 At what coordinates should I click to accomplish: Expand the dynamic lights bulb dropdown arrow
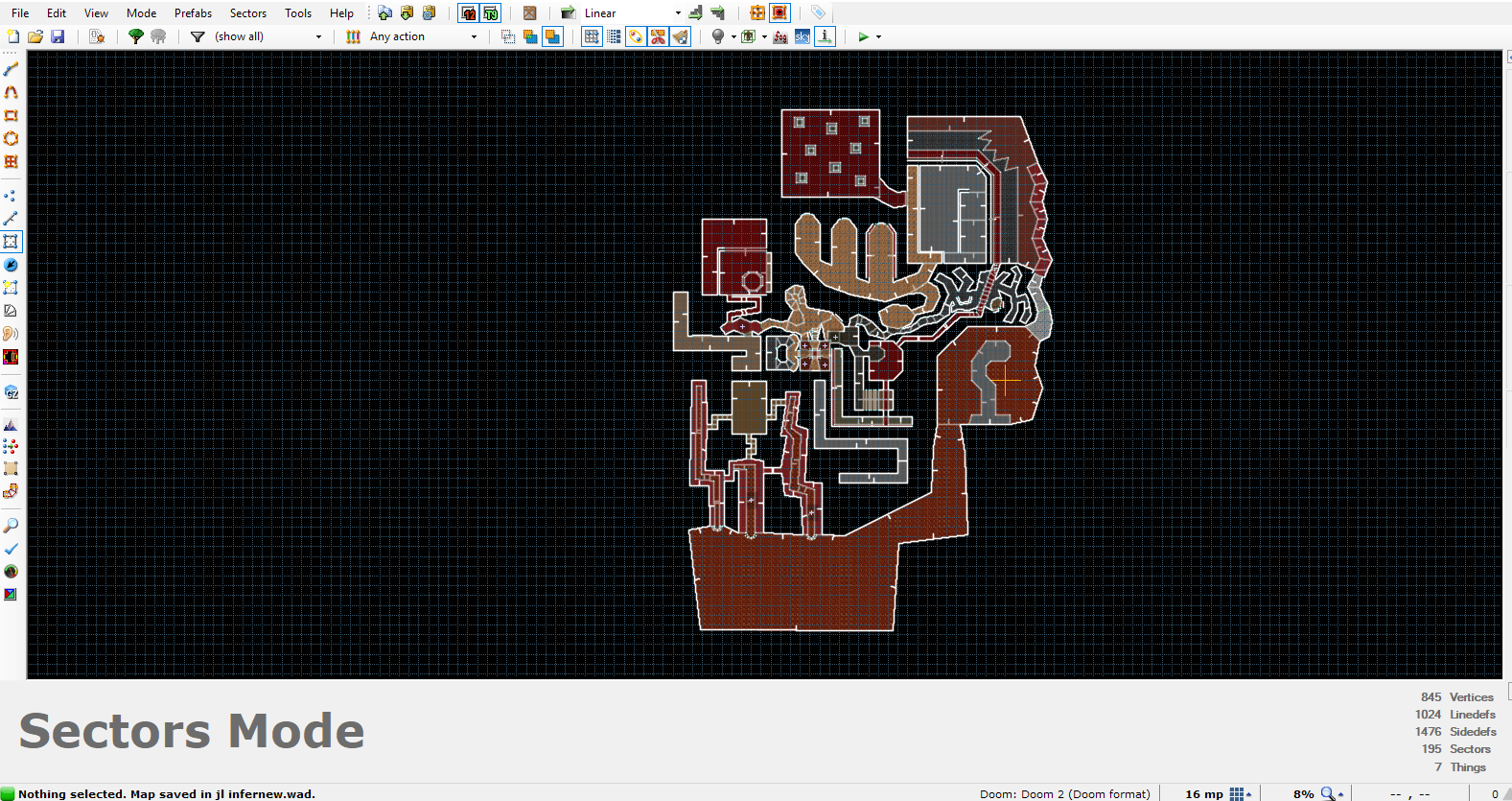click(x=733, y=36)
